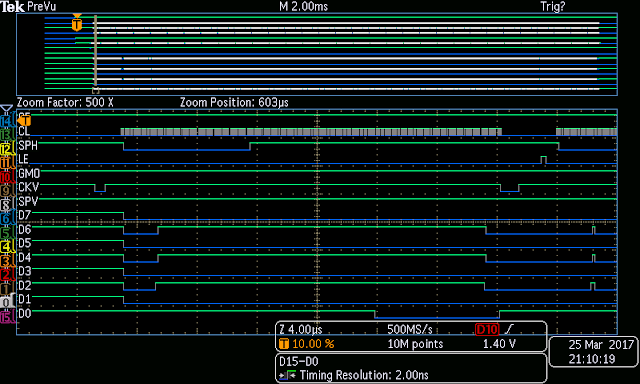
Task: Click the orange trigger position marker in overview
Action: click(77, 23)
